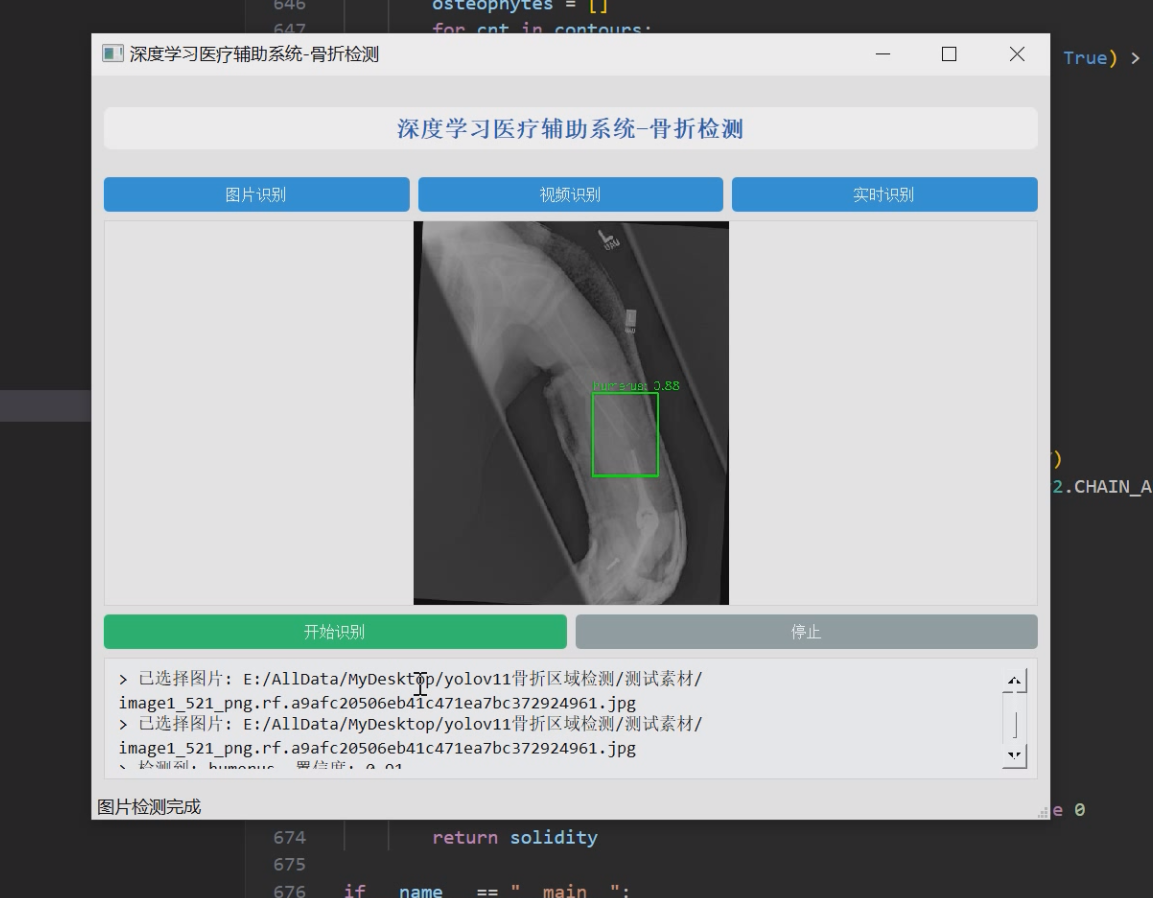Viewport: 1153px width, 898px height.
Task: Click the window title text in title bar
Action: [254, 54]
